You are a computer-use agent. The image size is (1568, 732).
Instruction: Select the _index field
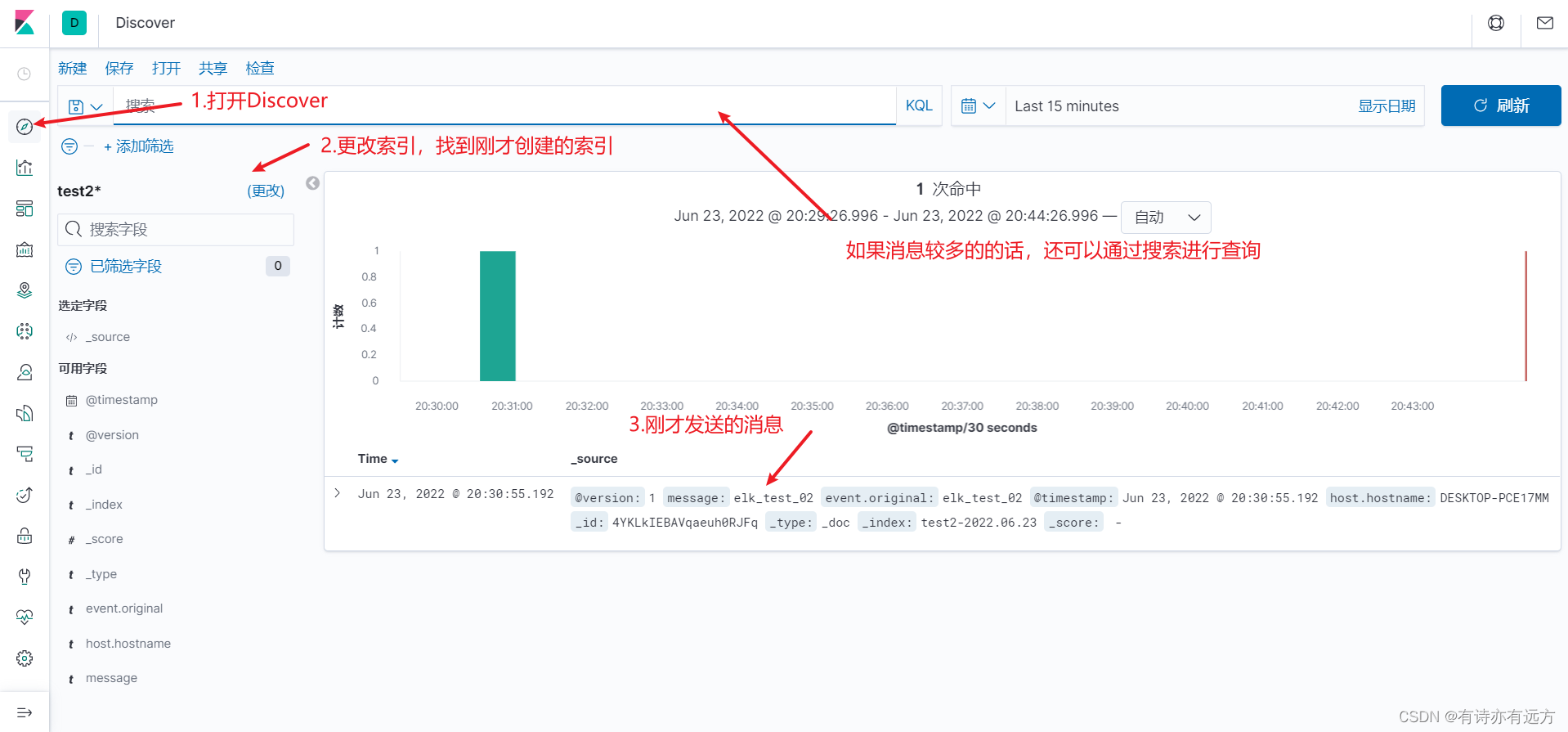[104, 505]
